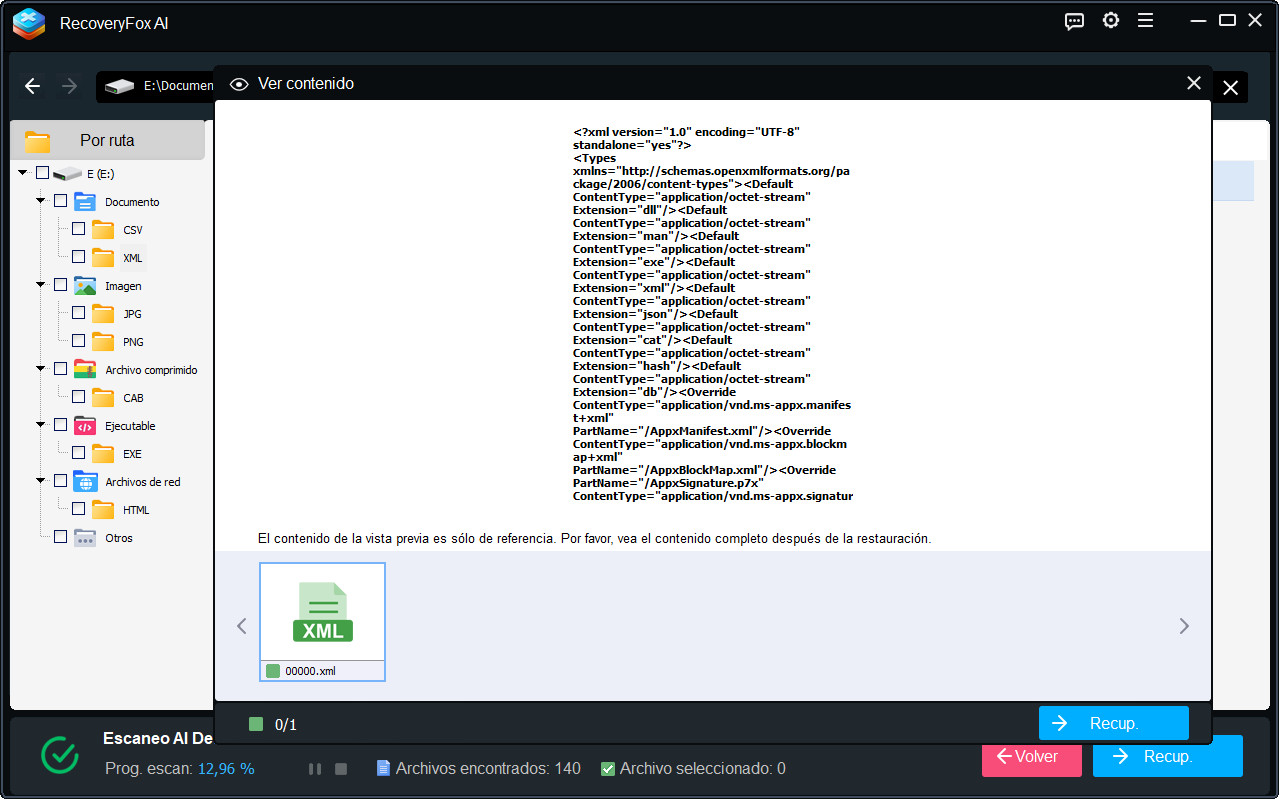Select the 00000.xml file thumbnail

[322, 607]
